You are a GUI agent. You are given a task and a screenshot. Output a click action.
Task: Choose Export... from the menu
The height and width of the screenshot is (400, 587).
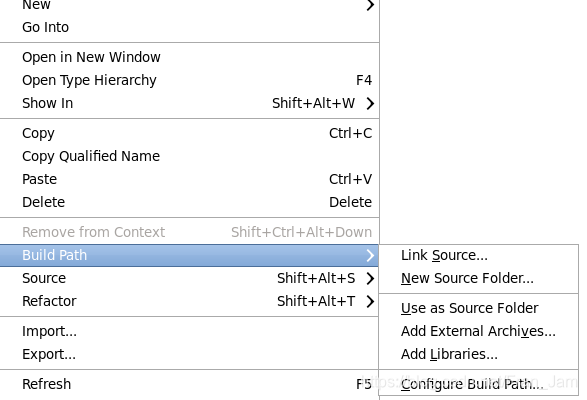(189, 354)
